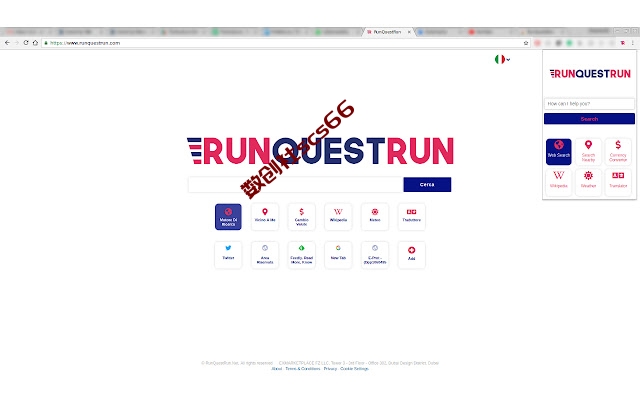Open the Terms & Conditions footer link
The height and width of the screenshot is (400, 640).
(x=302, y=369)
